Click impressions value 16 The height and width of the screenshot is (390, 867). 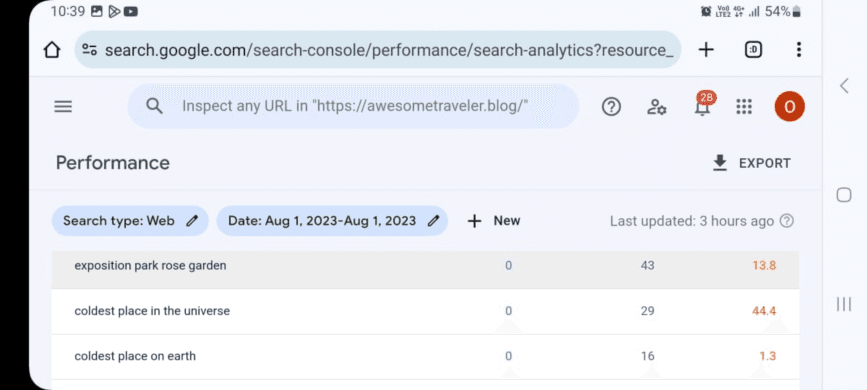pyautogui.click(x=647, y=356)
